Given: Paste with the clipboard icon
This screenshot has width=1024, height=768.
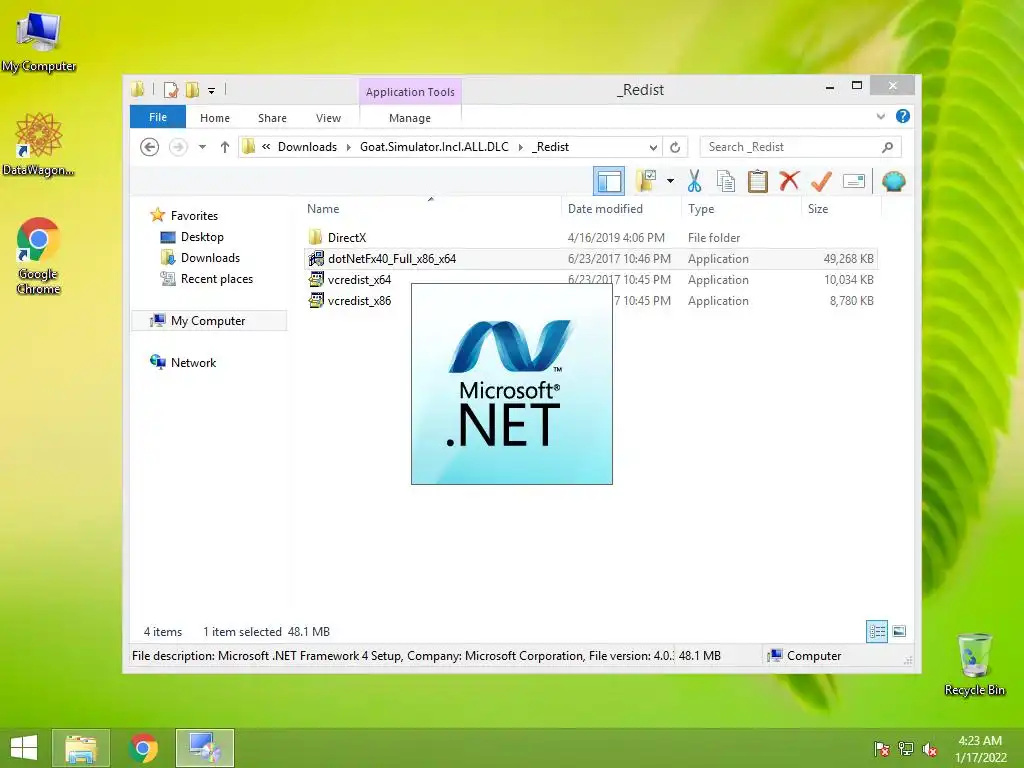Looking at the screenshot, I should (x=758, y=181).
